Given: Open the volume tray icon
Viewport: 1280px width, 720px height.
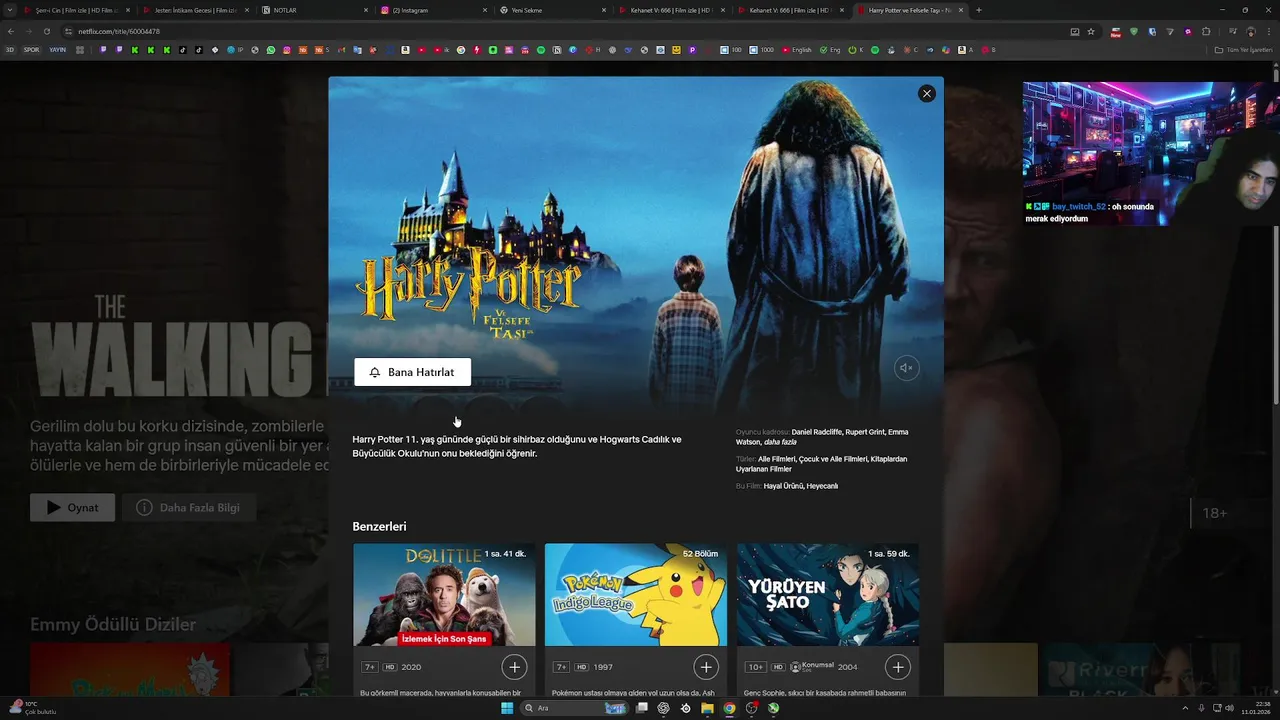Looking at the screenshot, I should (1229, 708).
